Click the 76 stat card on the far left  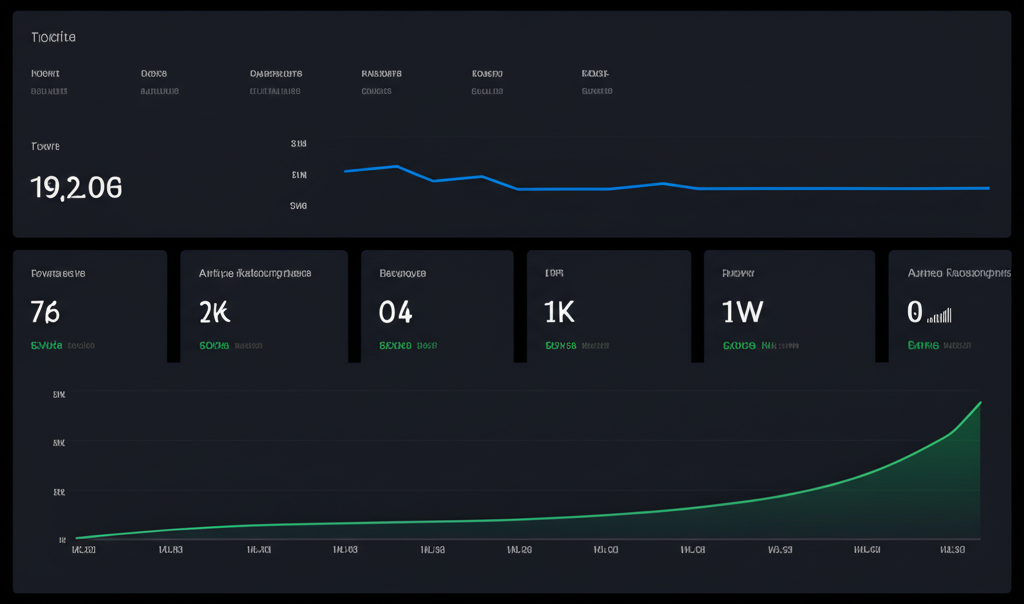click(x=85, y=305)
